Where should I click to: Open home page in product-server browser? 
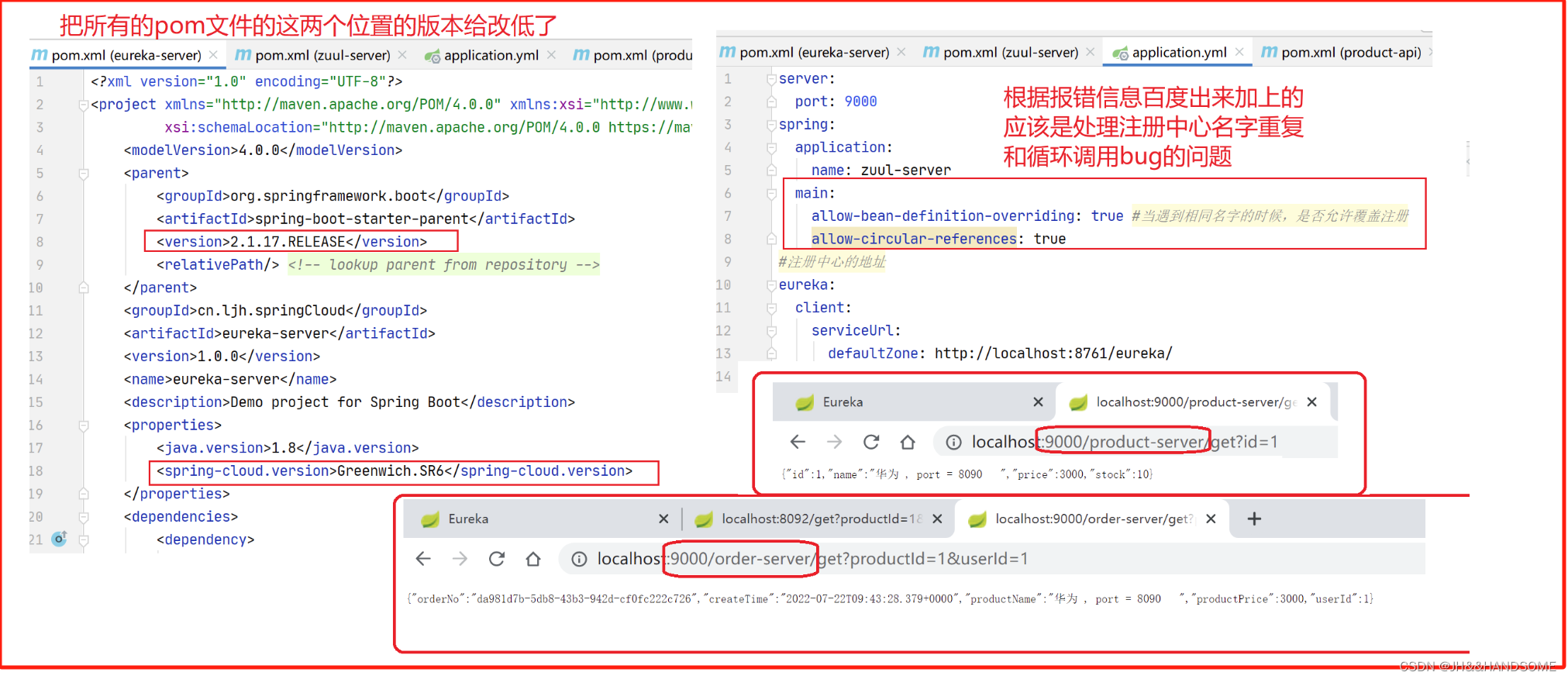pyautogui.click(x=908, y=442)
